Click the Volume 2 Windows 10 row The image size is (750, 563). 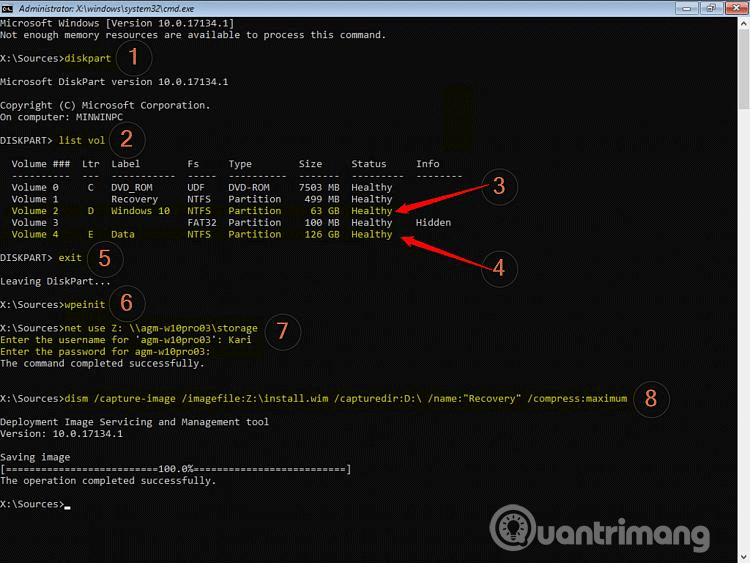200,211
